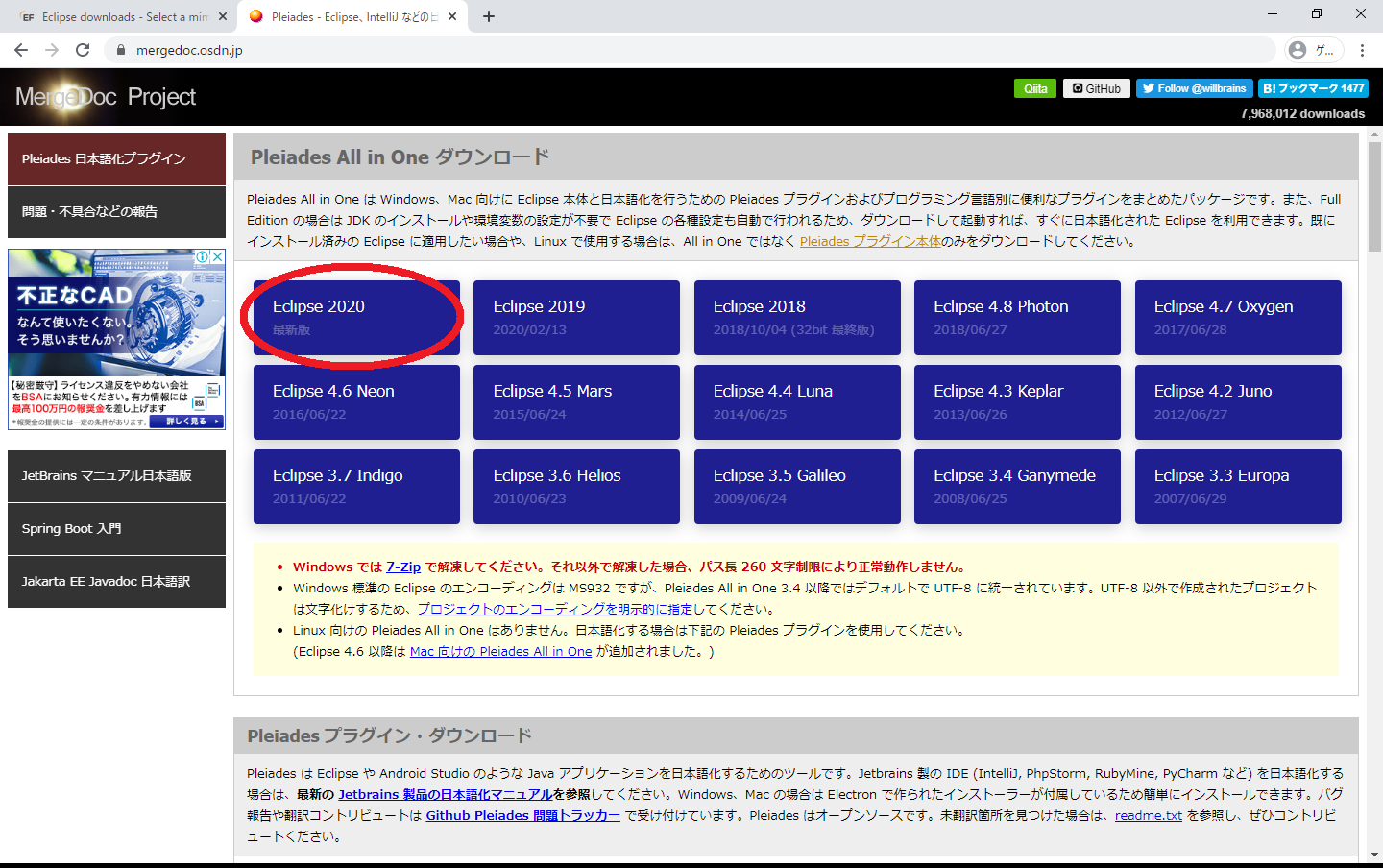Select the Eclipse 4.4 Luna tile
This screenshot has height=868, width=1383.
pyautogui.click(x=797, y=402)
